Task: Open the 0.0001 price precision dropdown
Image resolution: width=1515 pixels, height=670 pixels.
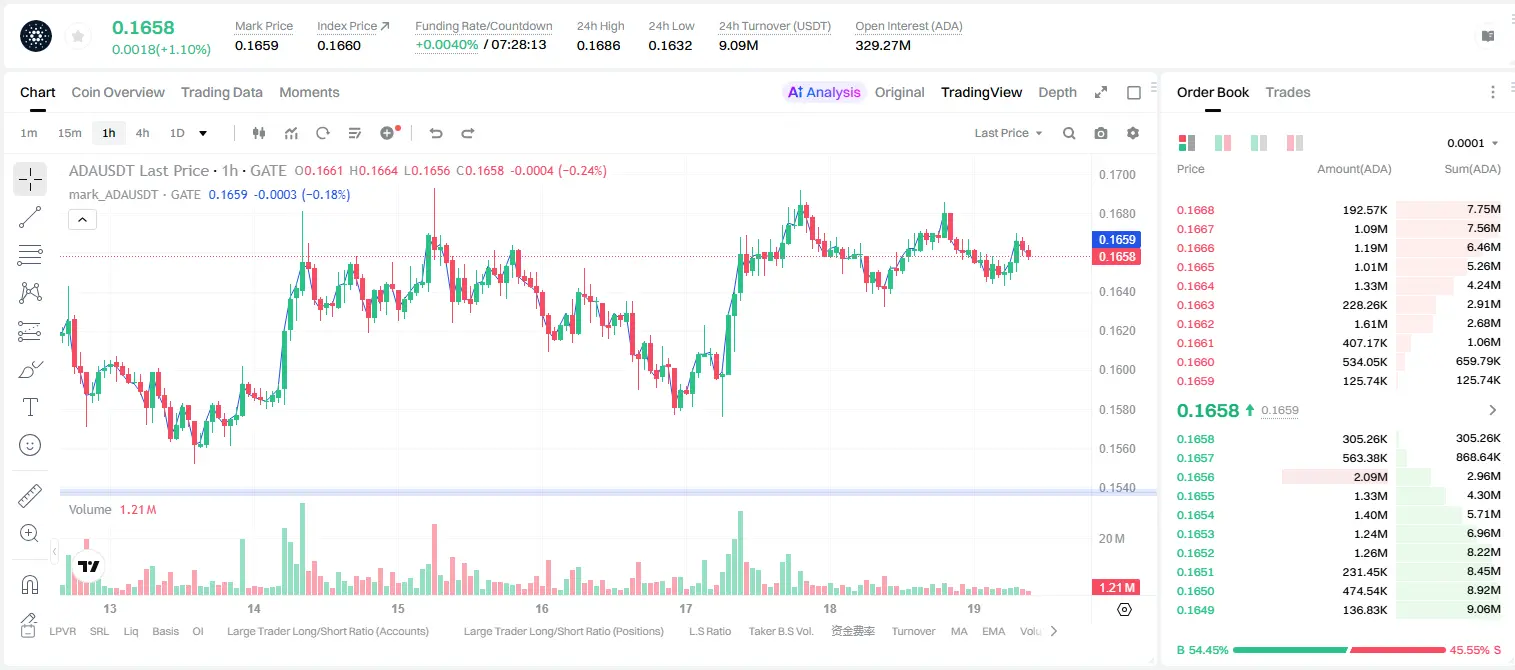Action: (1473, 143)
